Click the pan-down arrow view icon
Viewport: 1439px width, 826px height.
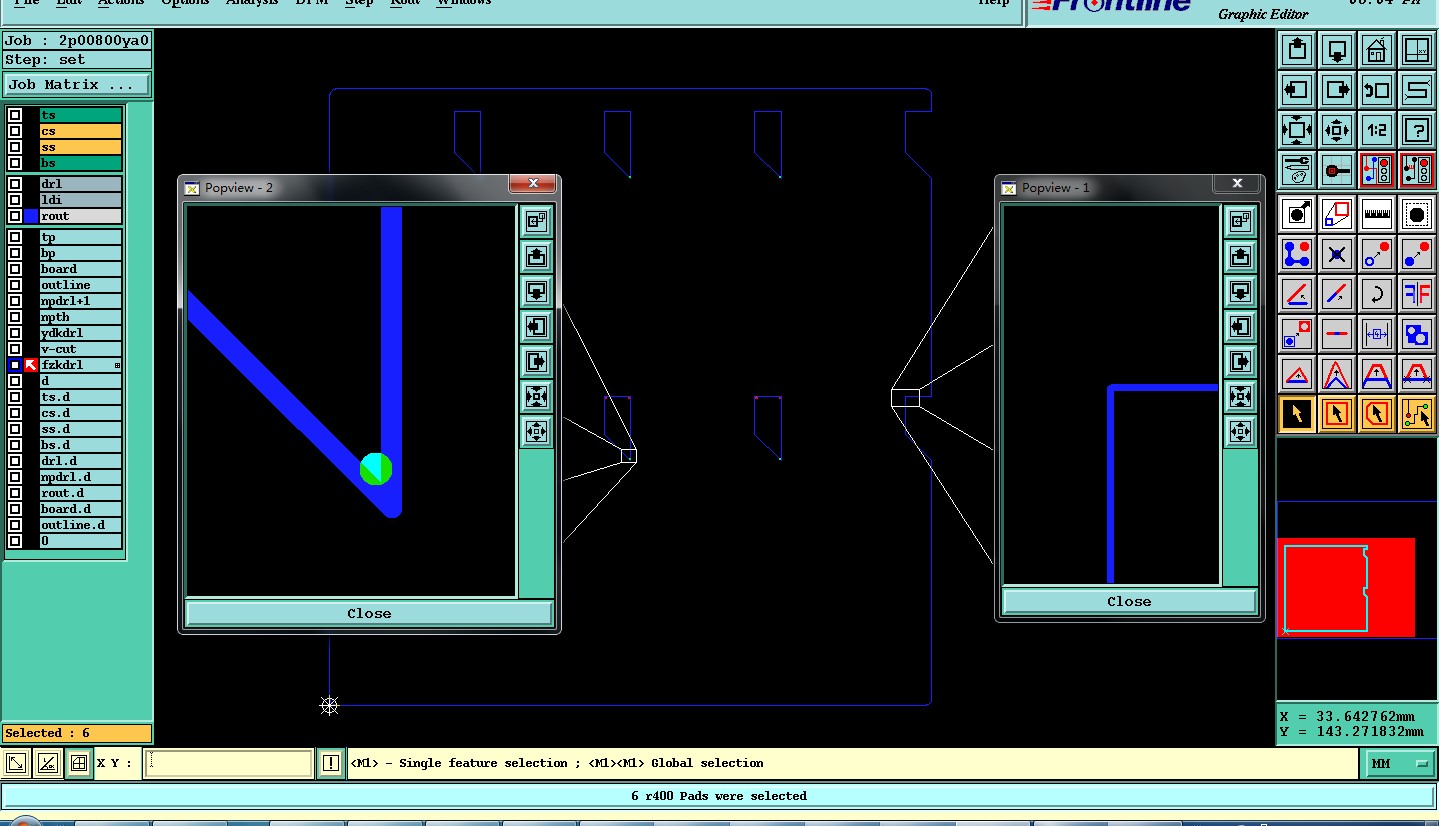(x=1337, y=49)
